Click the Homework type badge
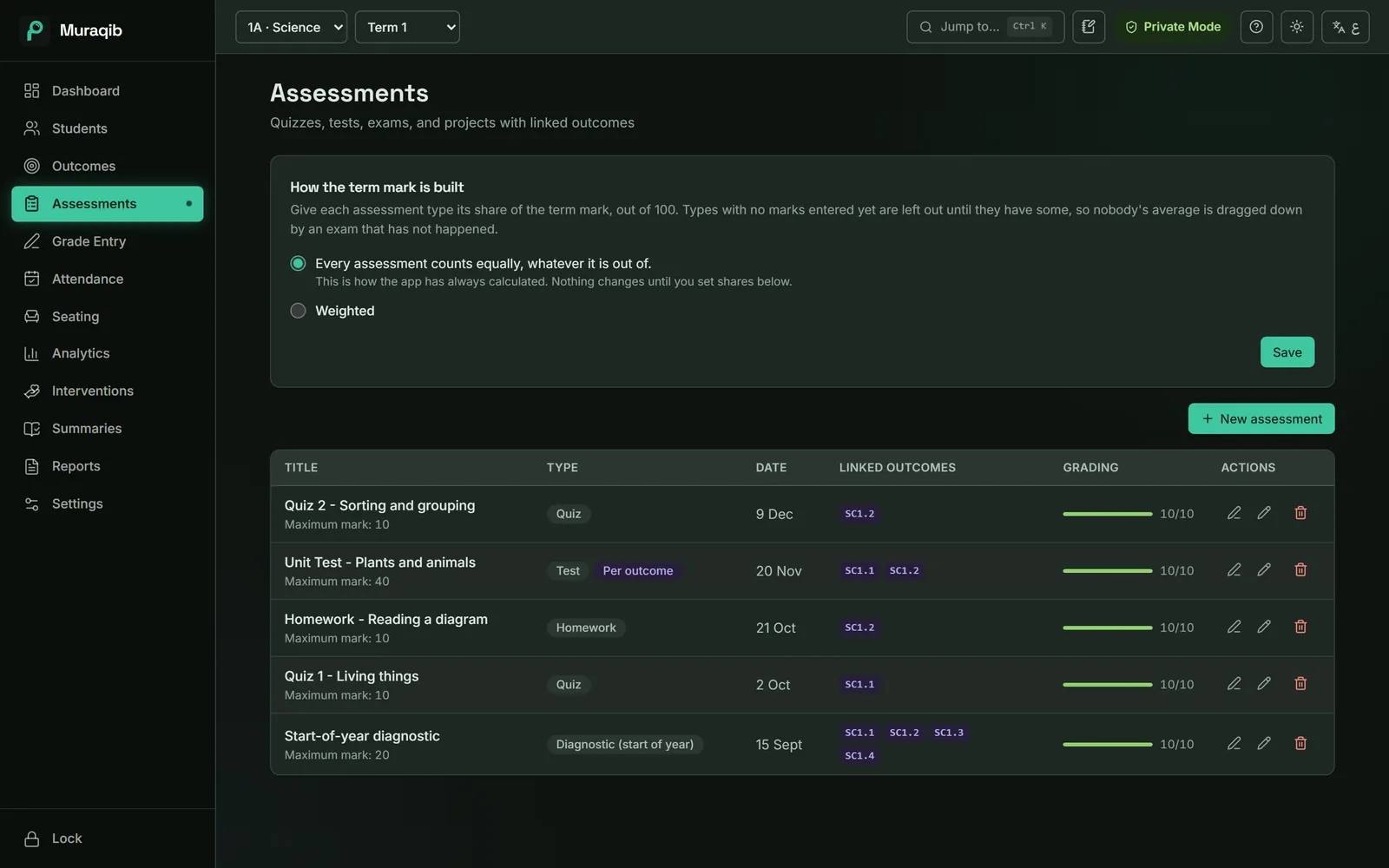 [x=586, y=628]
